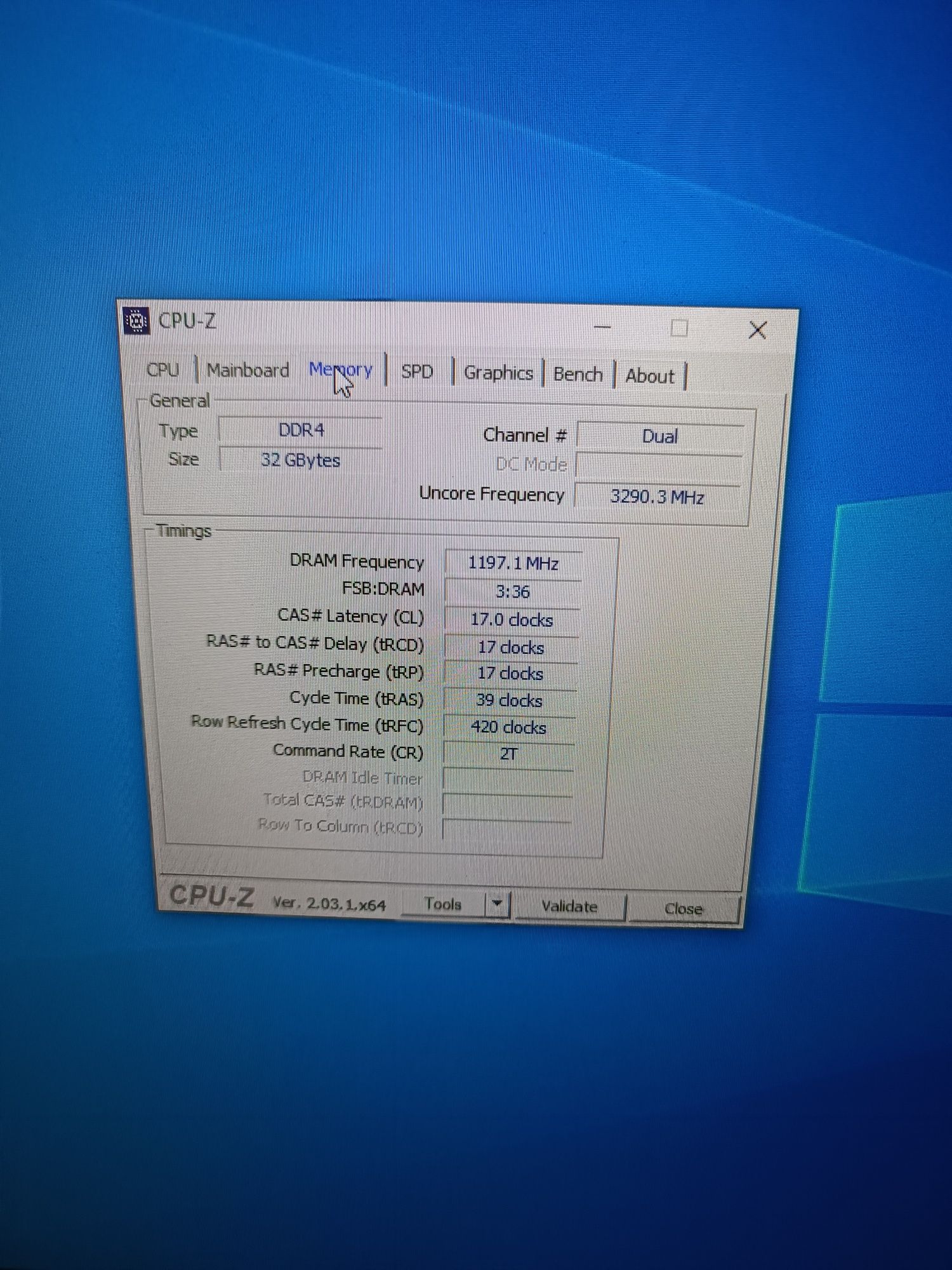This screenshot has width=952, height=1270.
Task: Click the empty DRAM Idle Timer field
Action: (508, 780)
